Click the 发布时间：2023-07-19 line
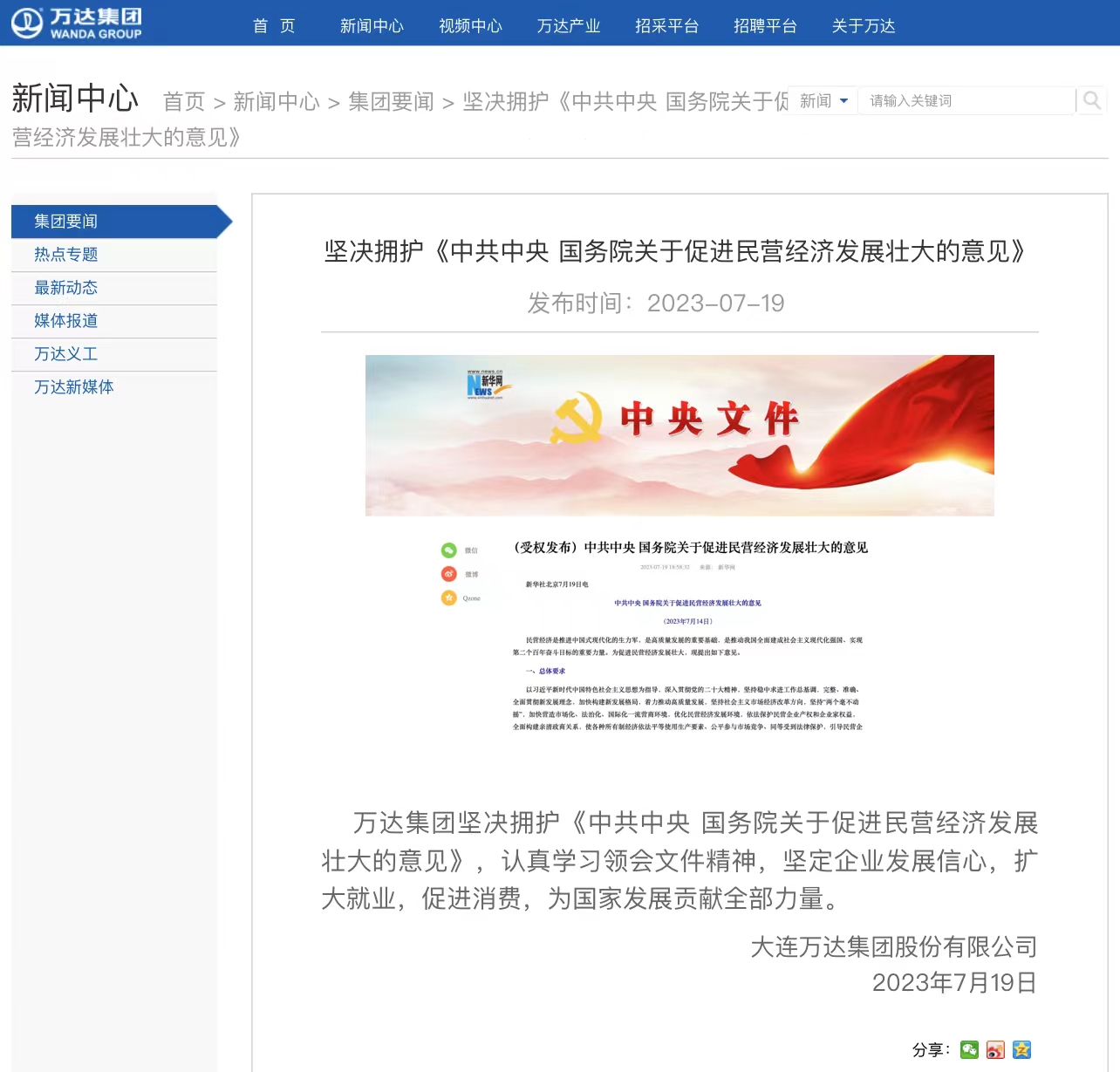The image size is (1120, 1072). pyautogui.click(x=656, y=303)
